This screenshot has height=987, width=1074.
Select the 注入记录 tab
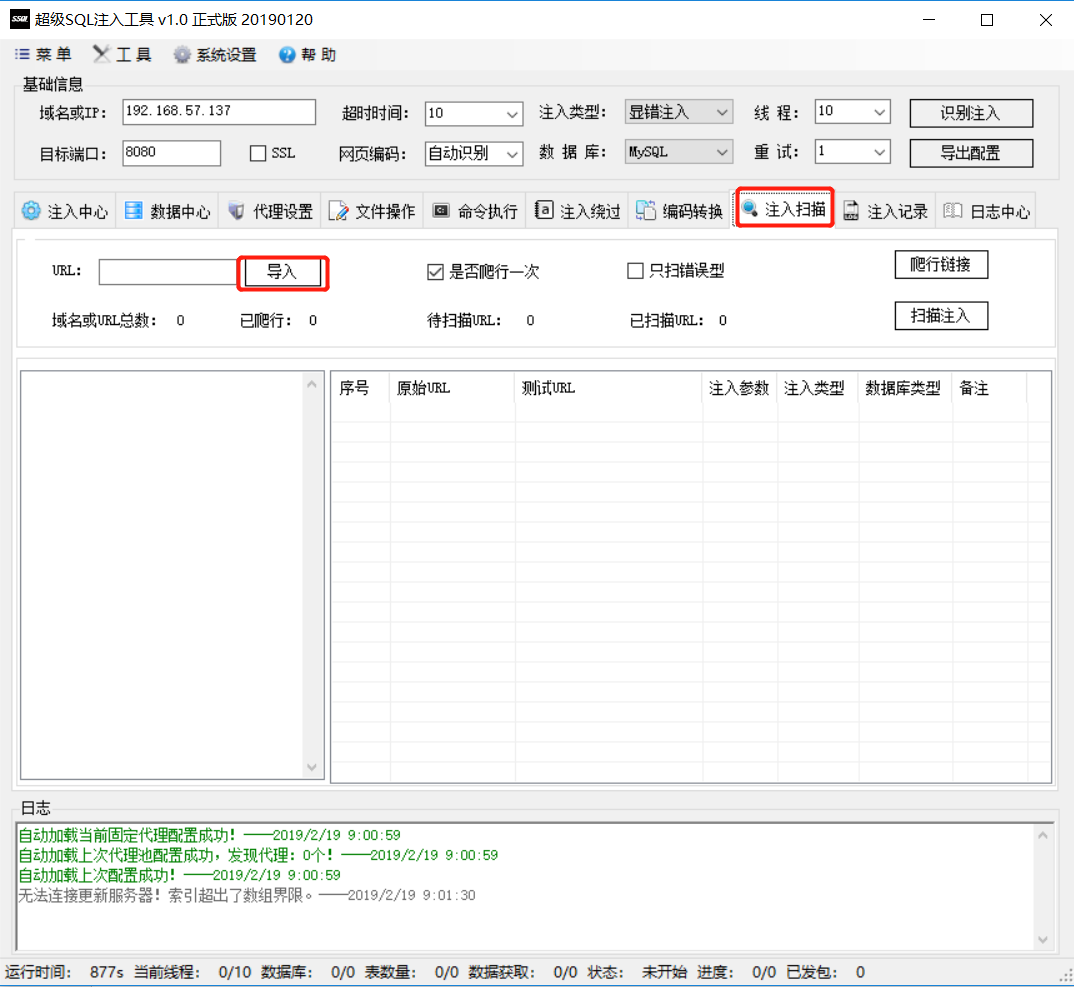point(886,212)
